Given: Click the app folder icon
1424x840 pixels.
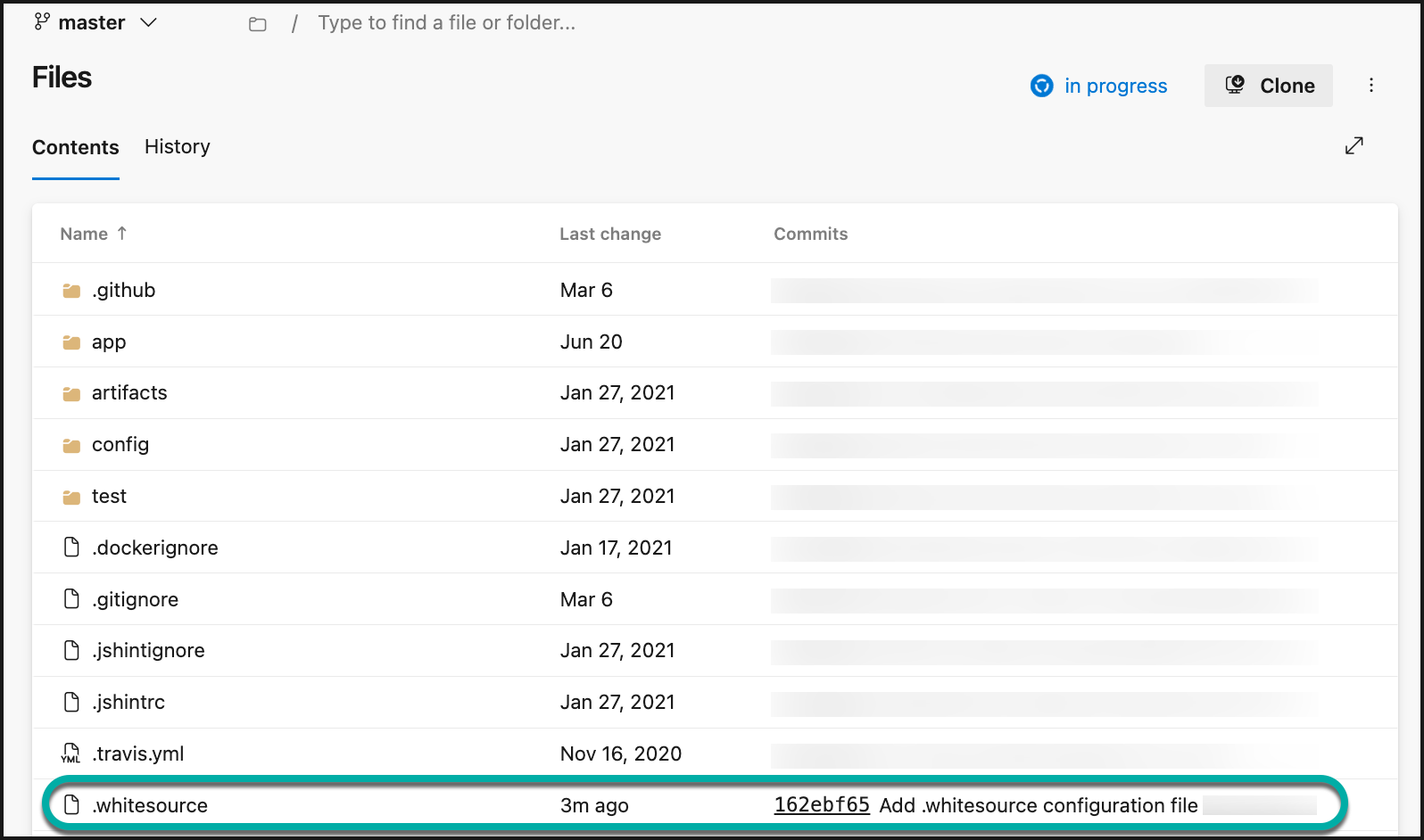Looking at the screenshot, I should point(72,342).
